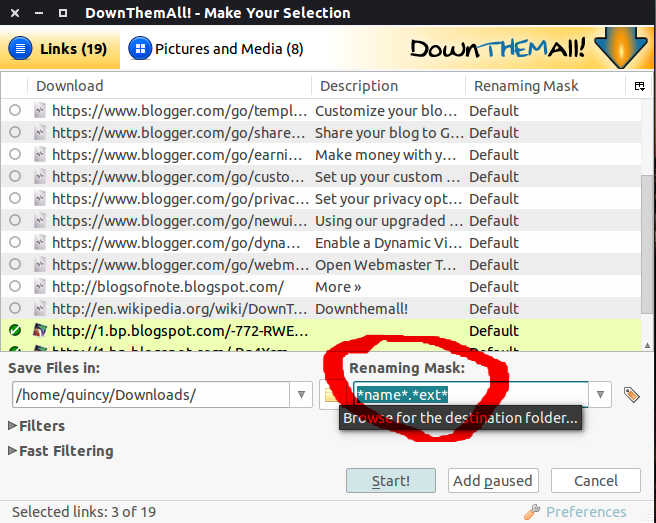Open the Renaming Mask dropdown arrow

(600, 395)
